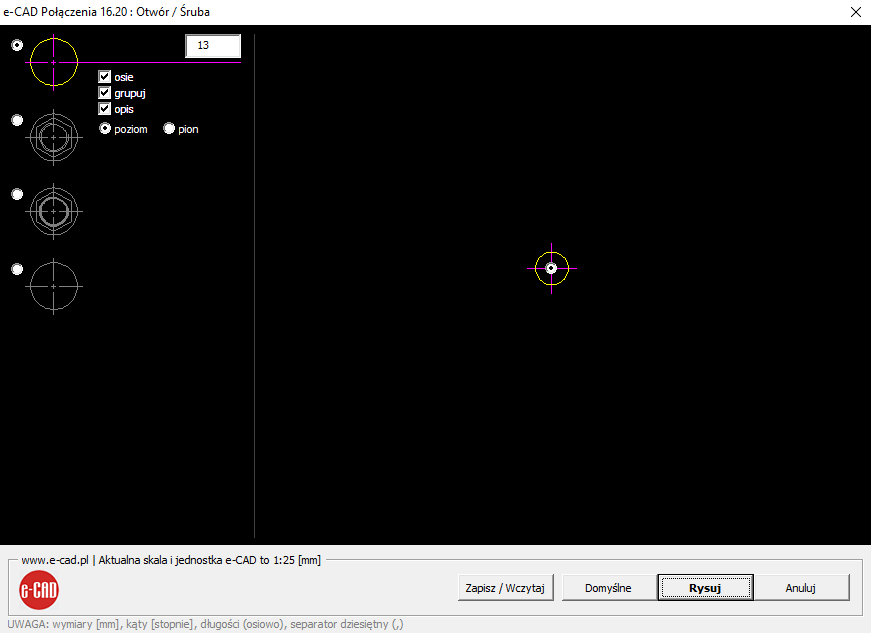The width and height of the screenshot is (871, 633).
Task: Click the hex bolt with washer icon
Action: coord(54,212)
